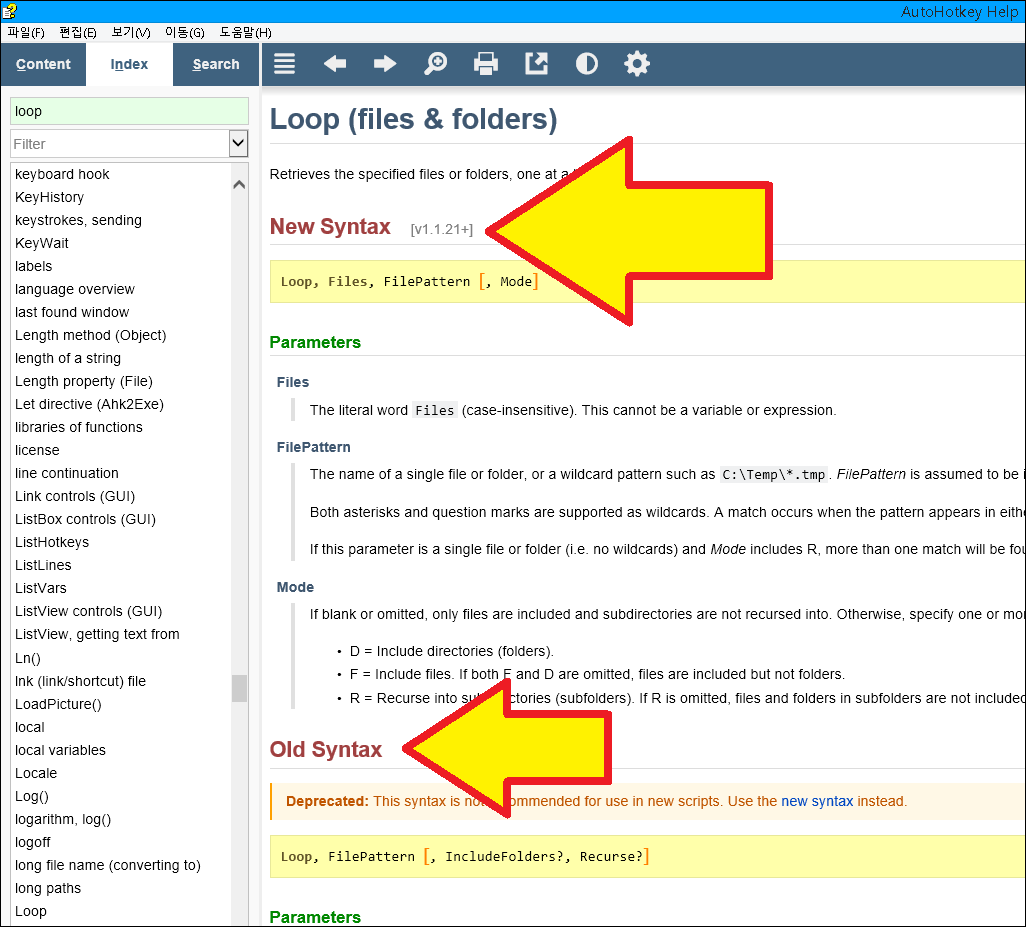Switch to the Search tab
This screenshot has width=1026, height=927.
click(216, 64)
